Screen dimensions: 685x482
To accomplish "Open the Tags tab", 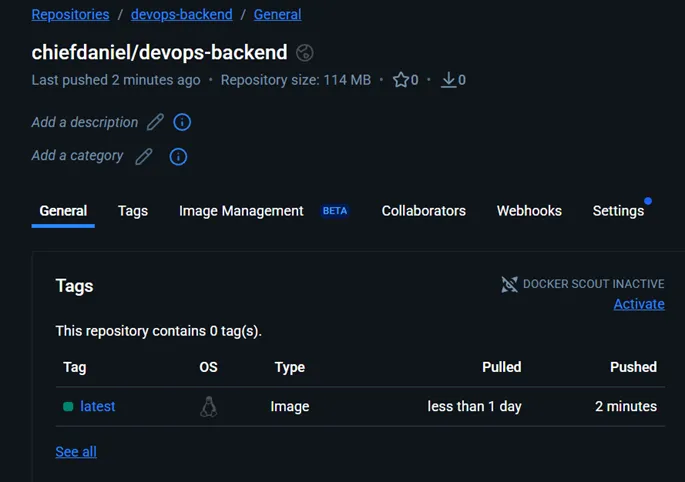I will tap(133, 211).
